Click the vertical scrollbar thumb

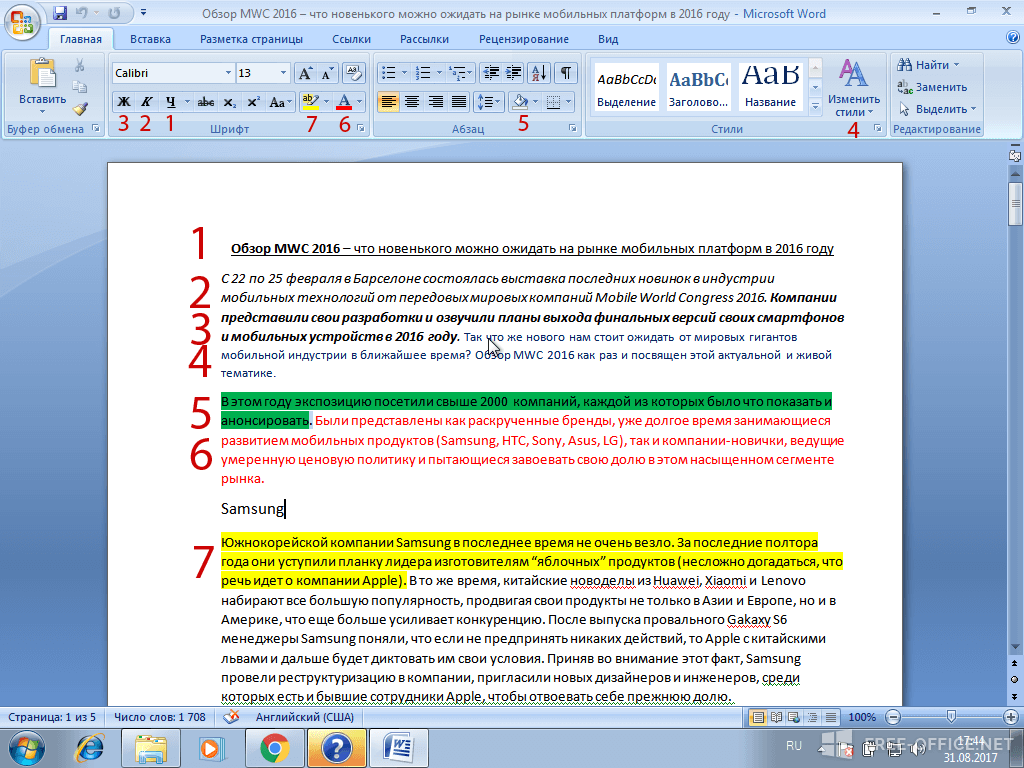pyautogui.click(x=1015, y=204)
